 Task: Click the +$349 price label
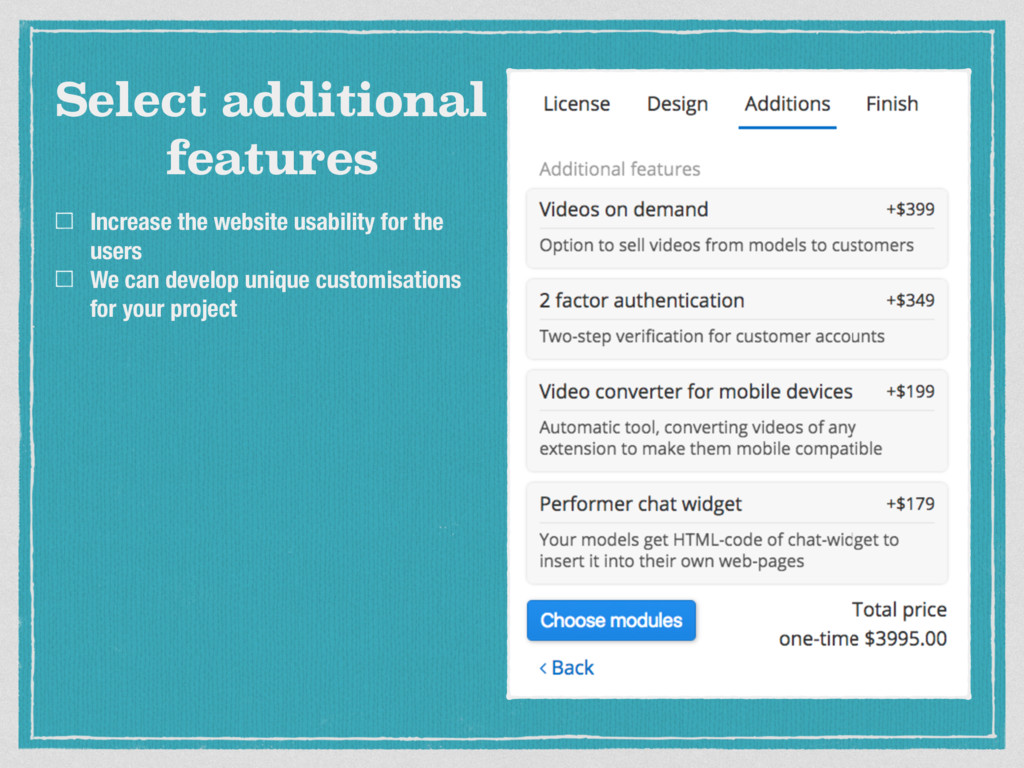[910, 301]
